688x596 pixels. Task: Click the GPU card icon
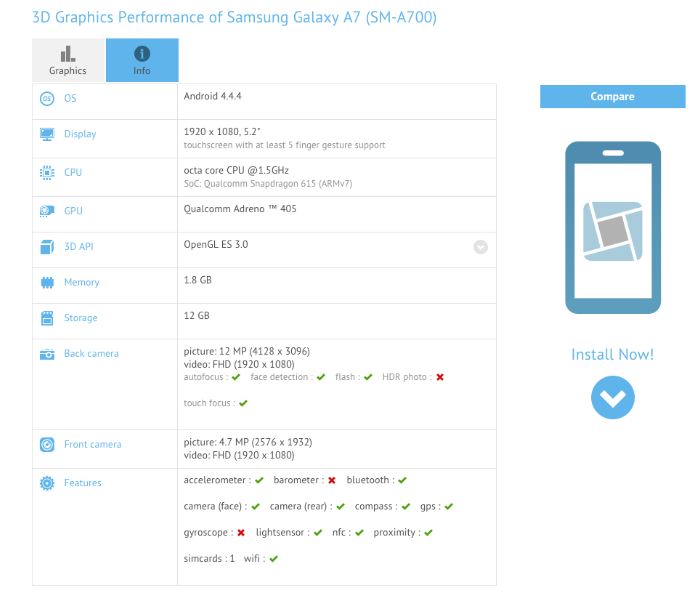[x=46, y=211]
